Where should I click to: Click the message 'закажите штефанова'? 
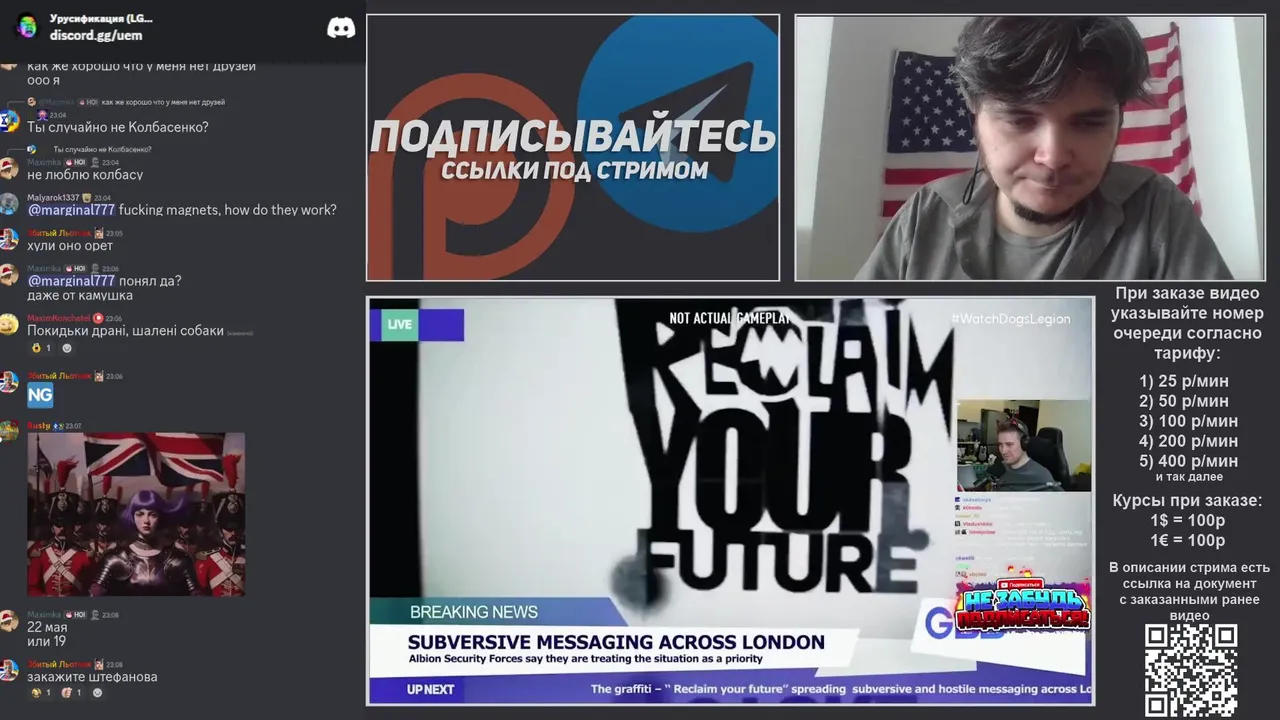click(x=92, y=677)
